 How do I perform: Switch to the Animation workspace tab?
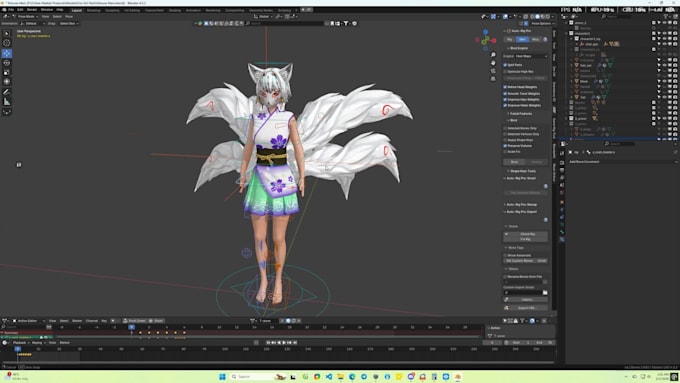pyautogui.click(x=193, y=10)
